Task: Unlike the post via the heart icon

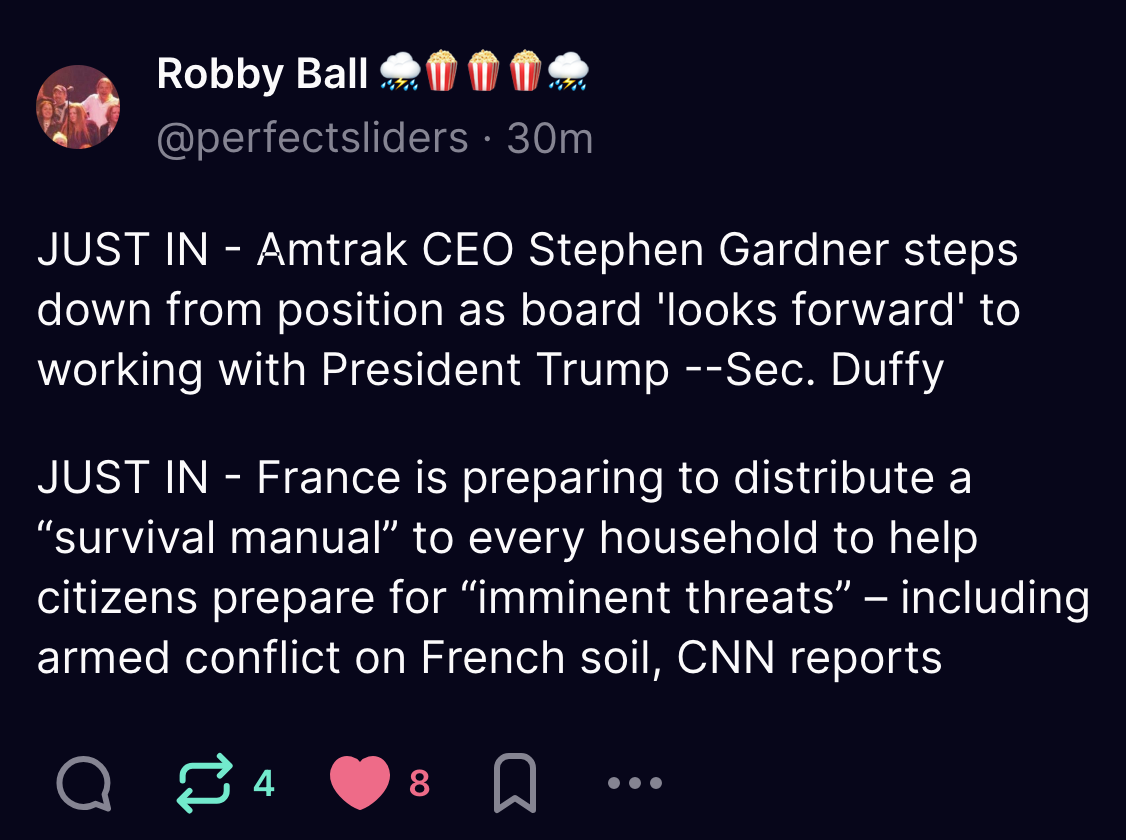Action: pyautogui.click(x=358, y=784)
